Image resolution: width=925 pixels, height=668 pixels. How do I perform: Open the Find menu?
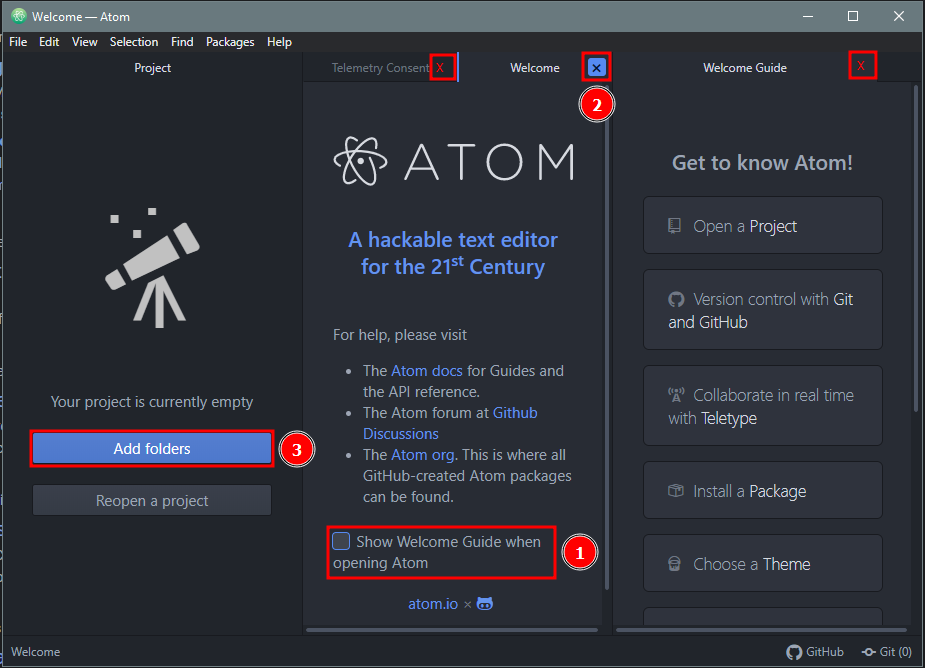[182, 42]
